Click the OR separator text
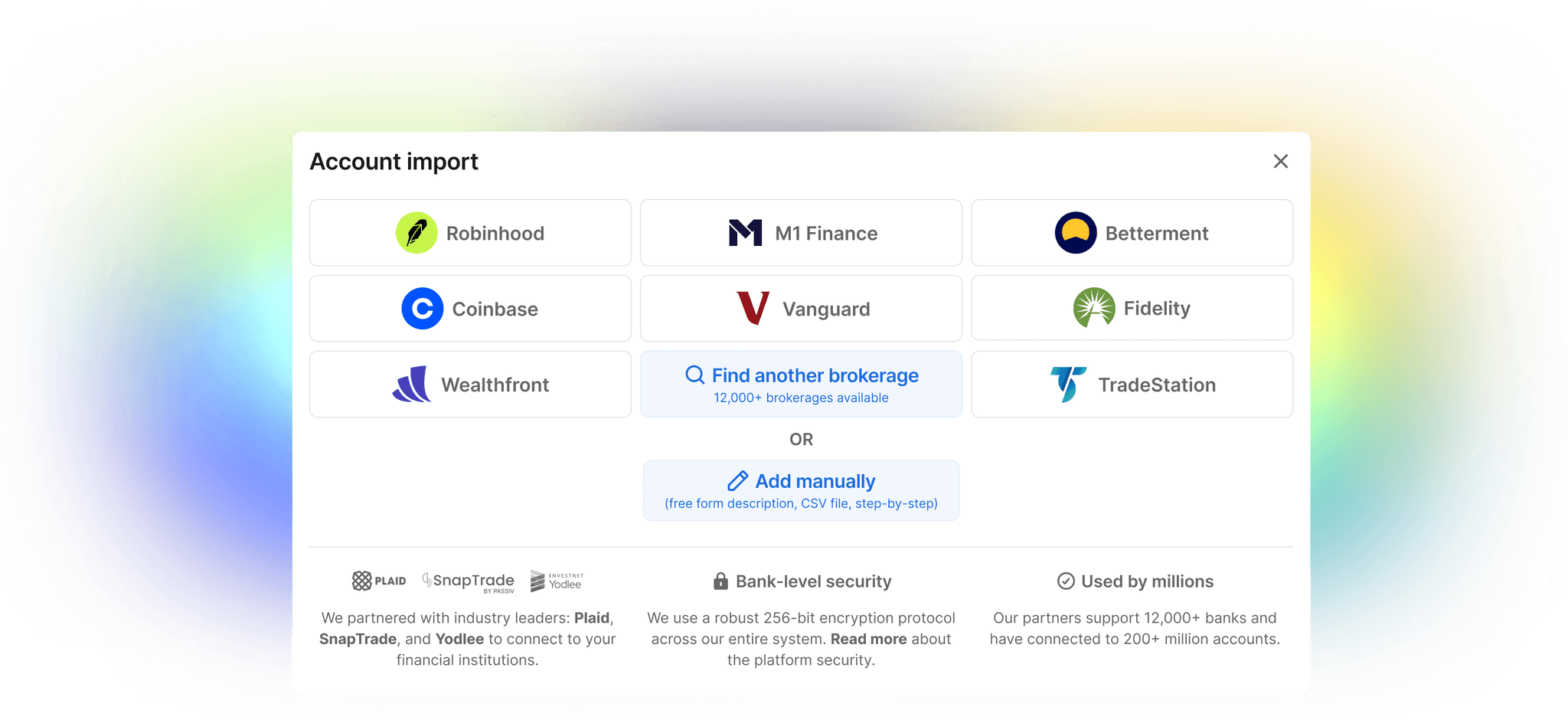This screenshot has height=720, width=1568. point(801,440)
